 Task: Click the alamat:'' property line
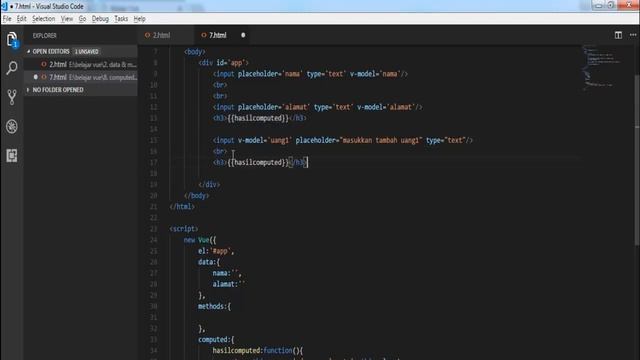pos(229,284)
